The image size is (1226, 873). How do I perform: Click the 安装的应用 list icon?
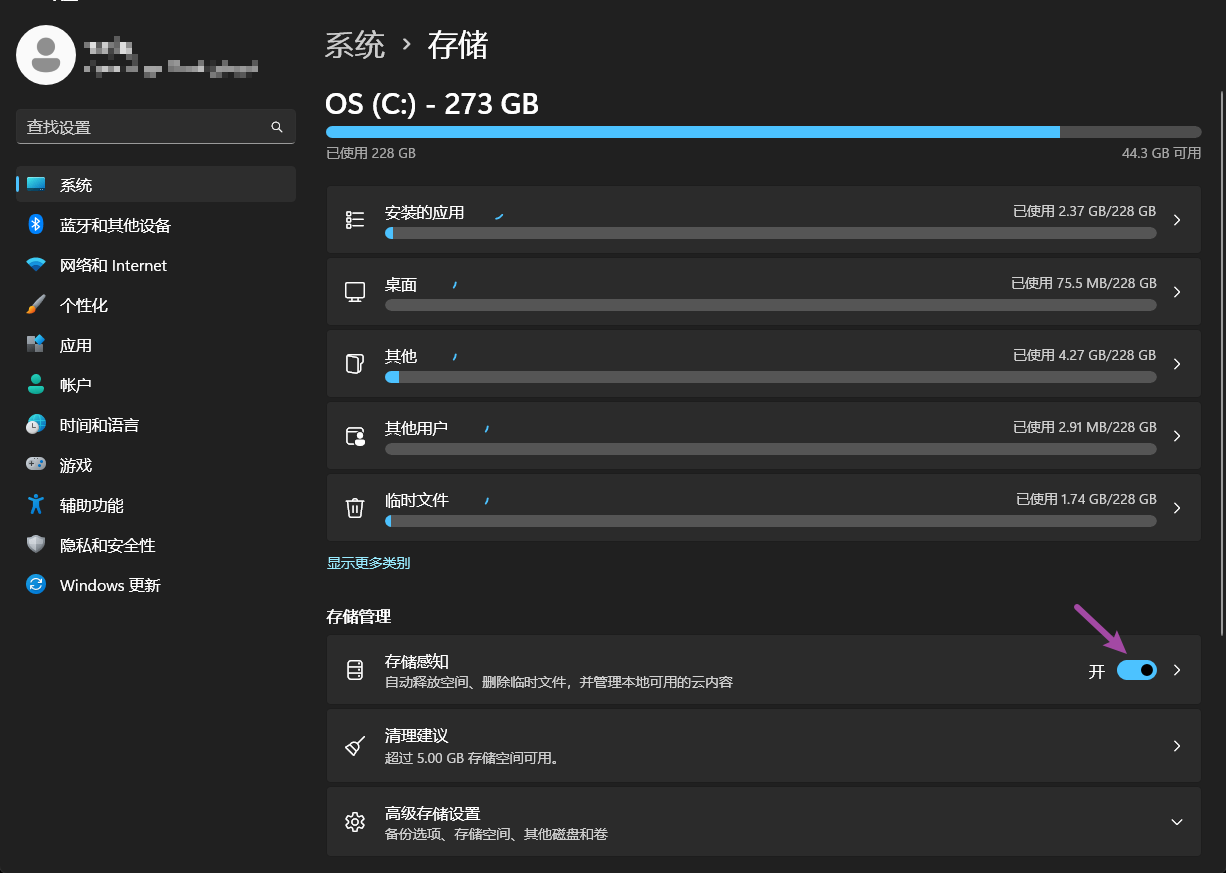coord(355,220)
